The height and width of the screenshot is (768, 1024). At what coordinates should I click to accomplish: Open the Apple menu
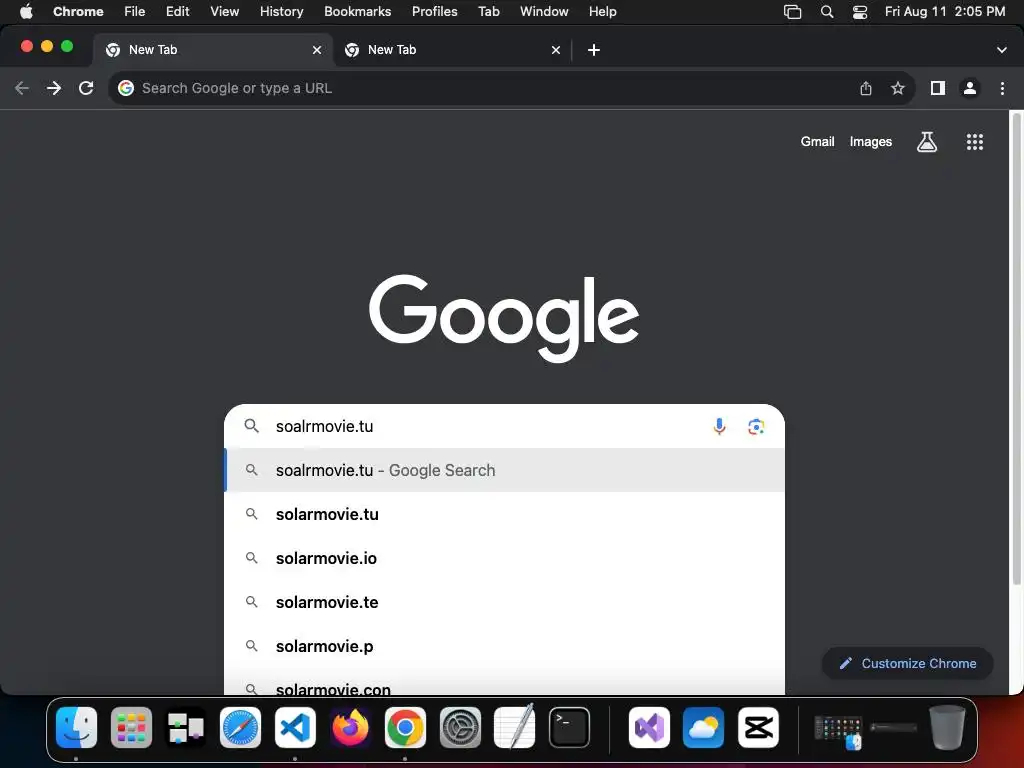point(26,12)
